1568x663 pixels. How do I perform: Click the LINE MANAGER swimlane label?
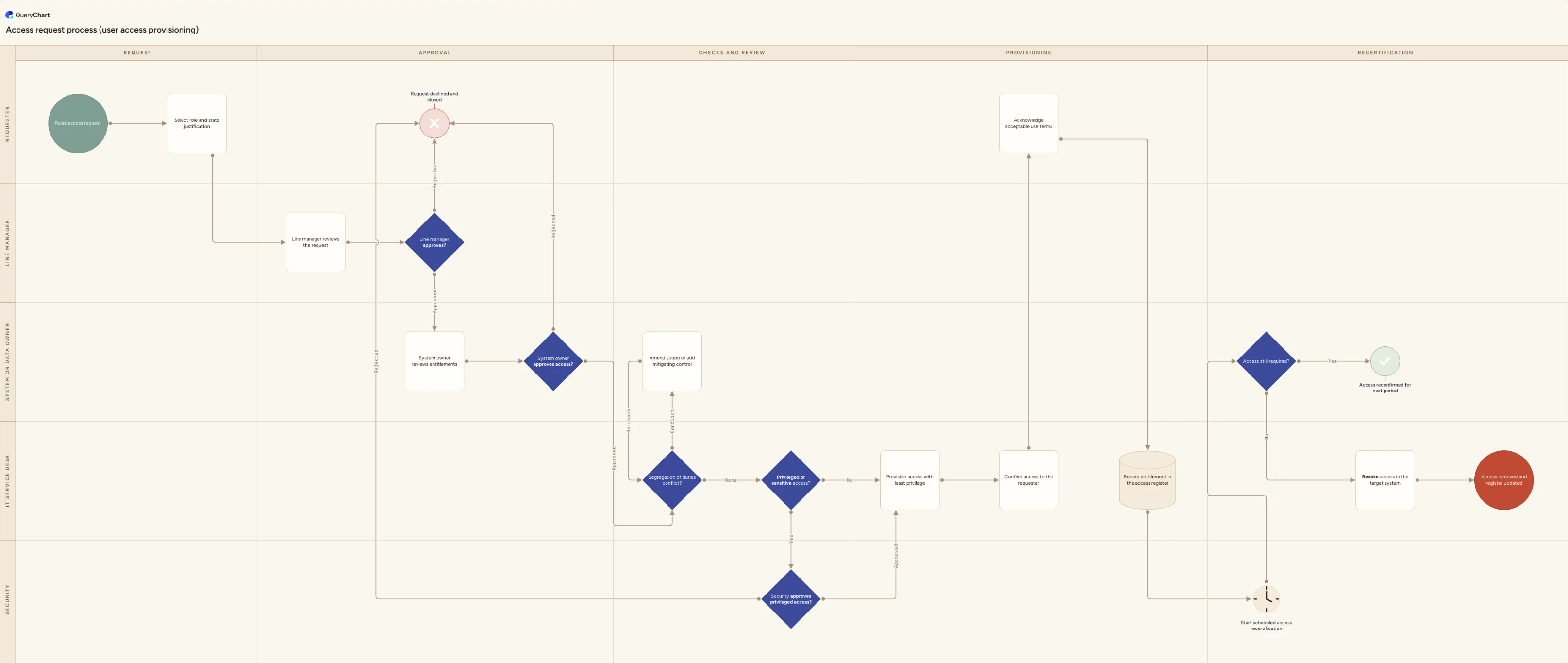[7, 242]
